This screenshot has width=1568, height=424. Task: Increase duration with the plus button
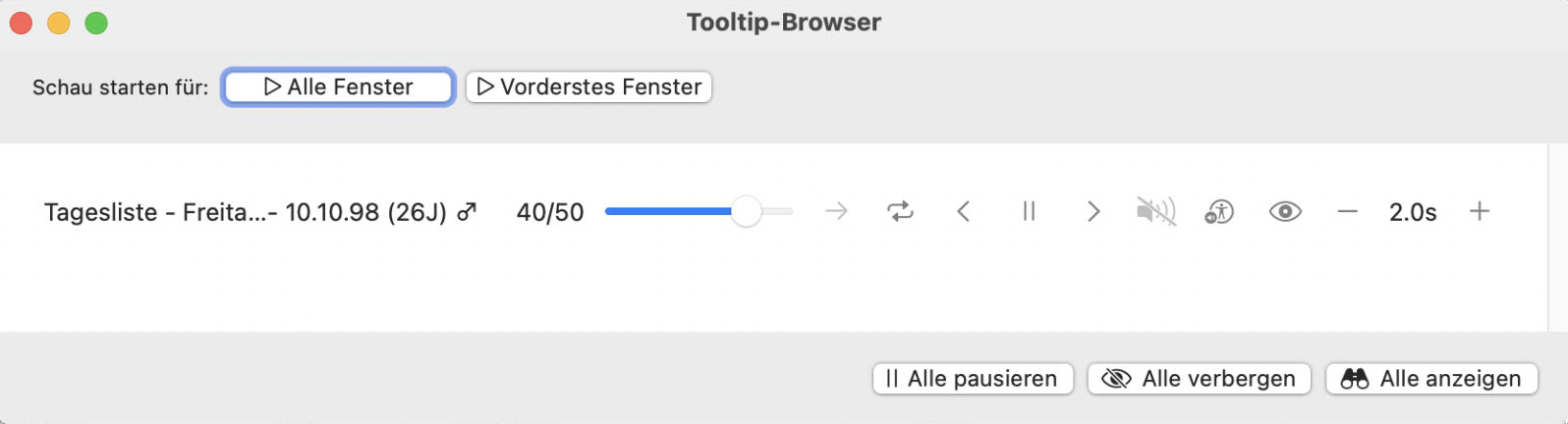[x=1480, y=211]
